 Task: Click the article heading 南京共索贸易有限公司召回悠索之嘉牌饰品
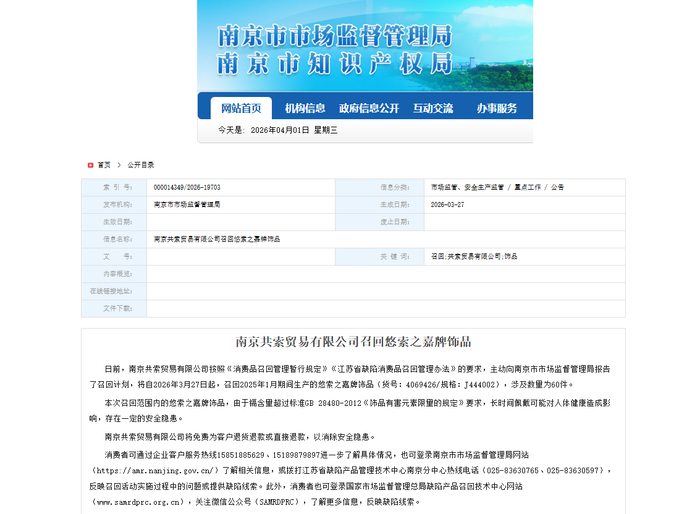353,342
